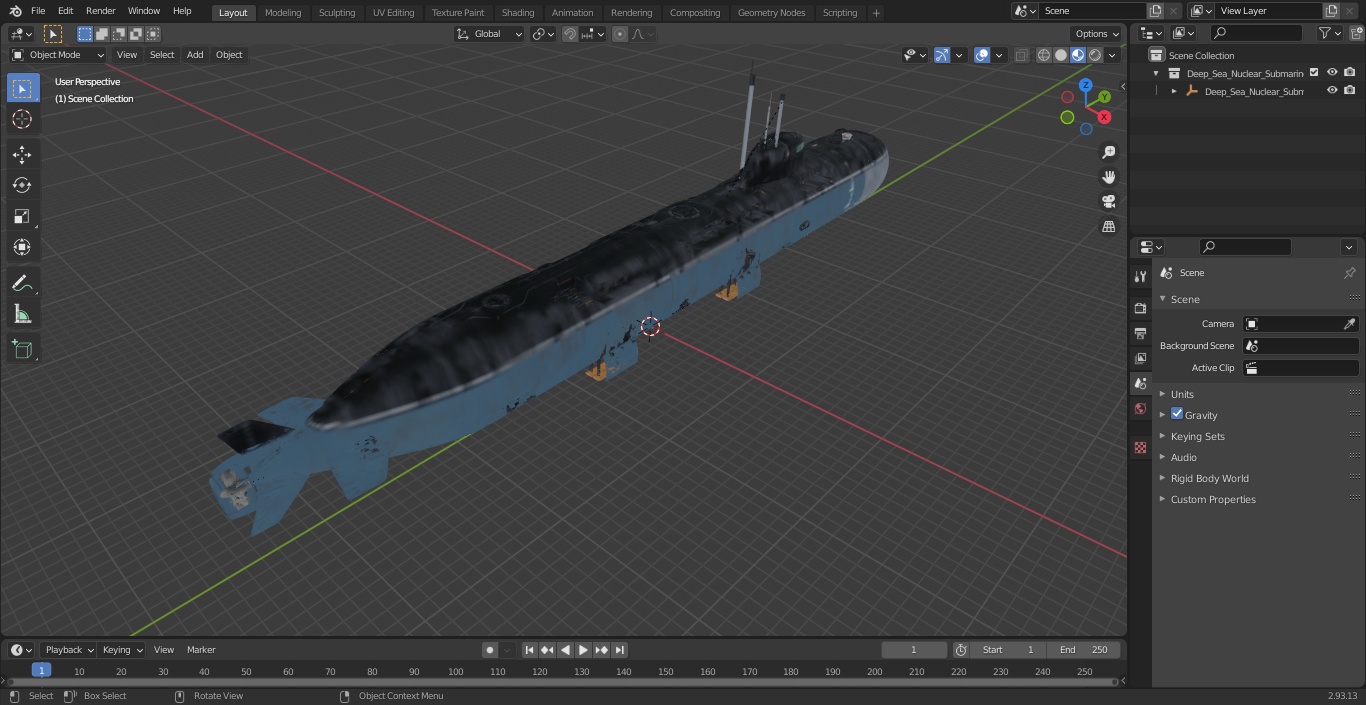Screen dimensions: 1366x705
Task: Open the timeline Playback popover
Action: tap(68, 650)
